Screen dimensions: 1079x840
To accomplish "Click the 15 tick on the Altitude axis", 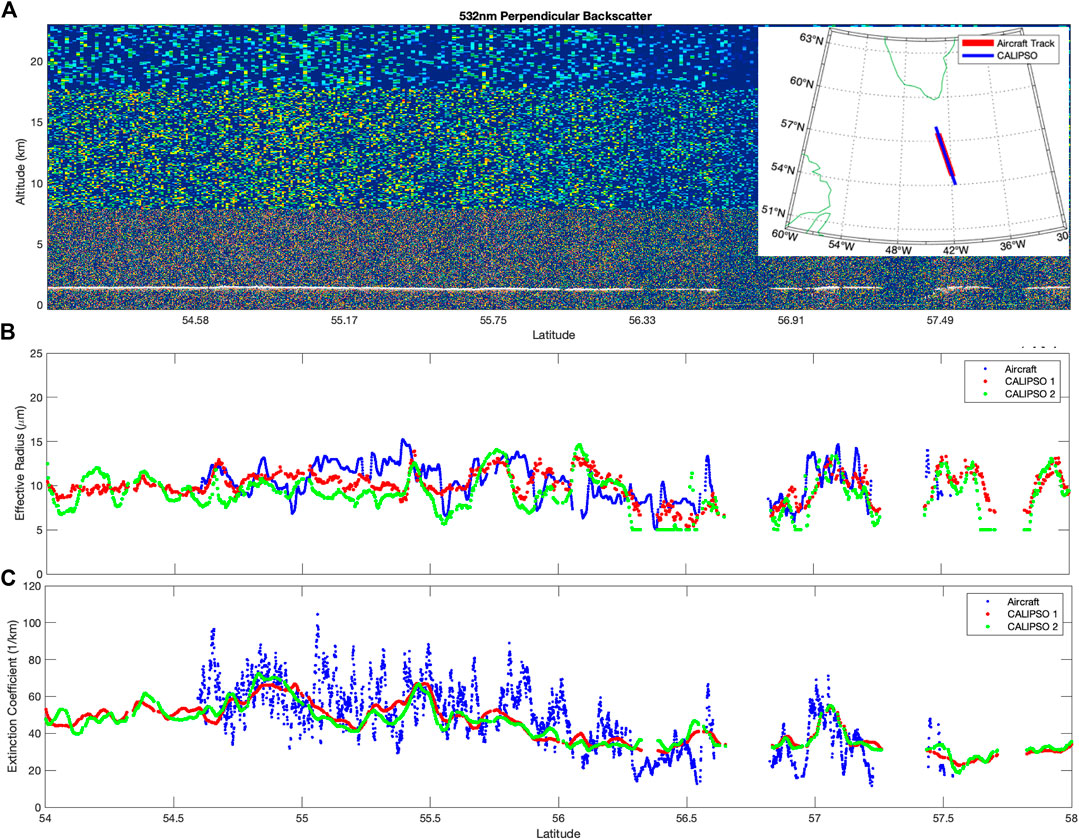I will click(x=37, y=123).
